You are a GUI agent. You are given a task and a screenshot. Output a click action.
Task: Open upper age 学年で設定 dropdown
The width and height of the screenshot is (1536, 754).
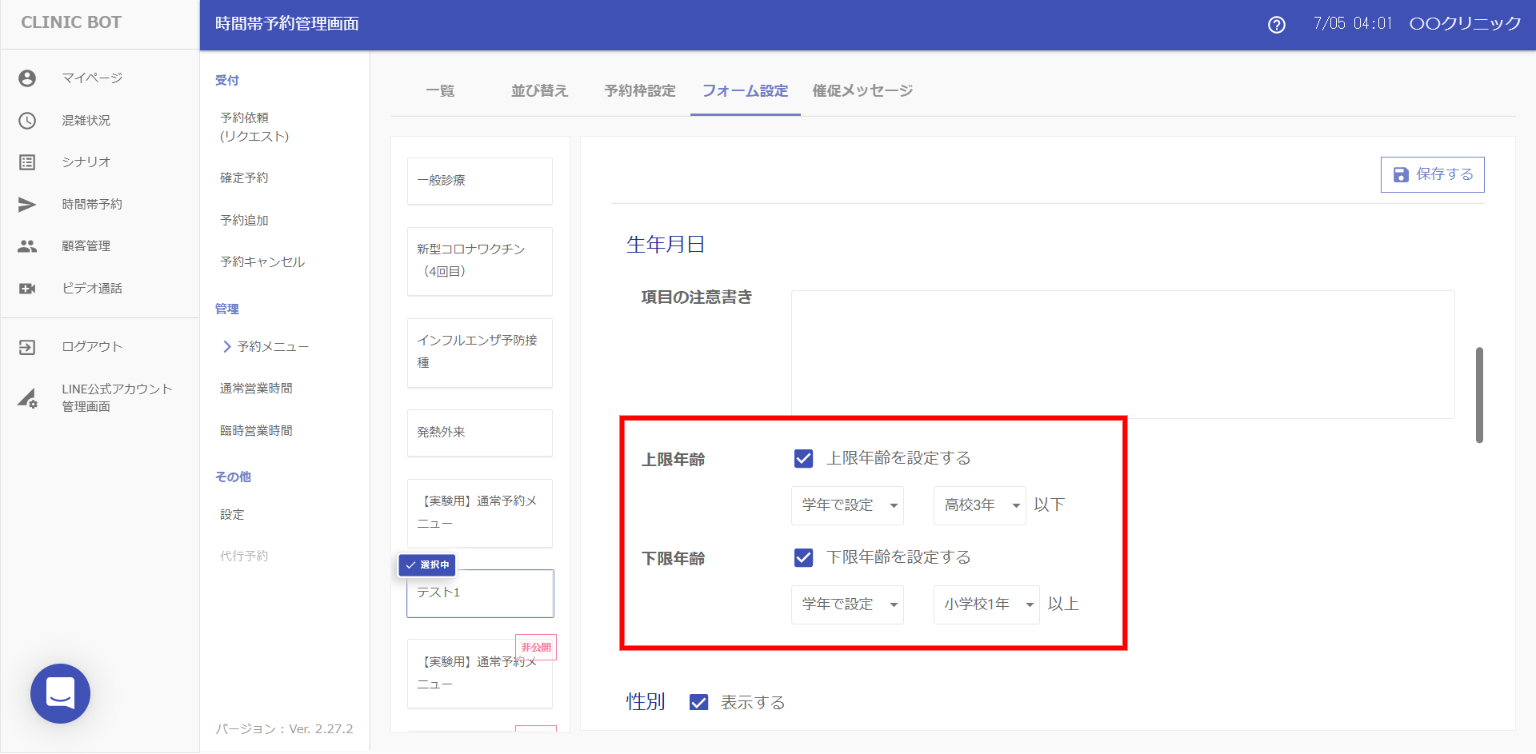point(846,505)
